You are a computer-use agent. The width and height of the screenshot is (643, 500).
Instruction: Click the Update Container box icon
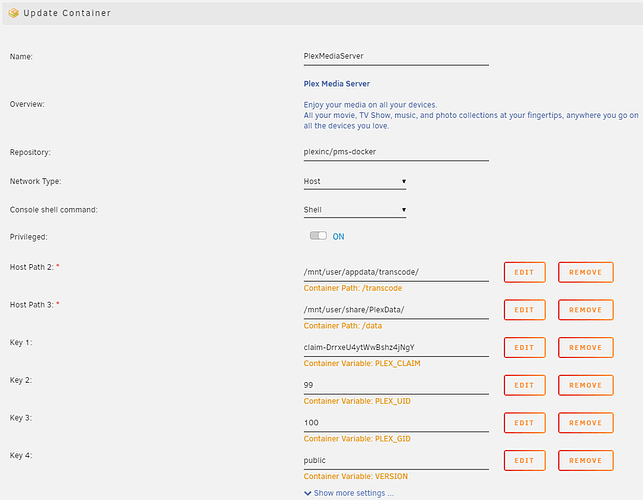click(x=12, y=13)
